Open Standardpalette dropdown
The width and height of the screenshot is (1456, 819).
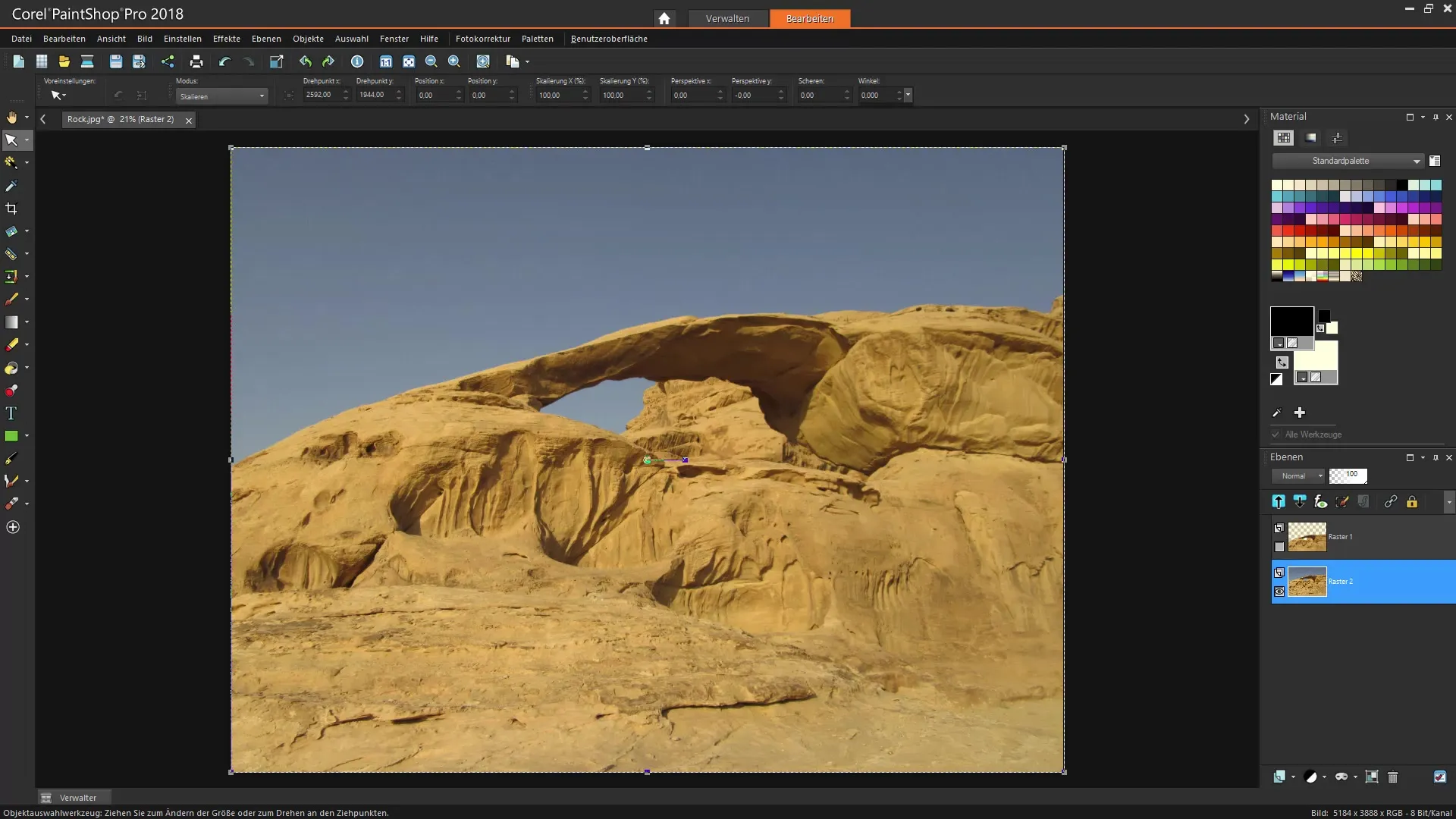[x=1347, y=161]
